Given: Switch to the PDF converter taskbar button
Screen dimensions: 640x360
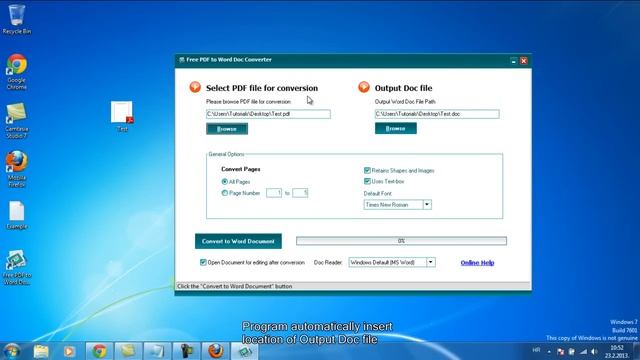Looking at the screenshot, I should click(x=244, y=351).
